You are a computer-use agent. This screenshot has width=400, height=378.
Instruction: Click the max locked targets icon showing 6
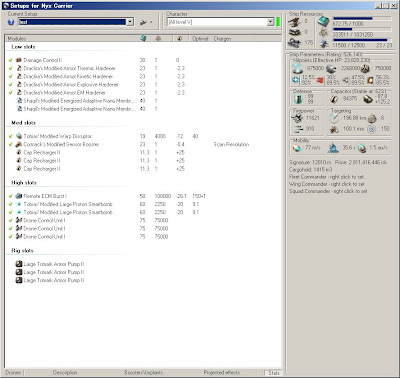point(372,118)
